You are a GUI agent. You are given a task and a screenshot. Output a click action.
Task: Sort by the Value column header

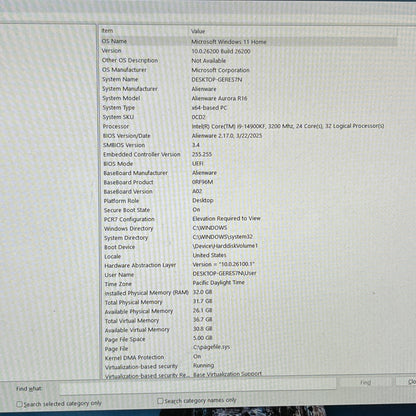pyautogui.click(x=293, y=31)
